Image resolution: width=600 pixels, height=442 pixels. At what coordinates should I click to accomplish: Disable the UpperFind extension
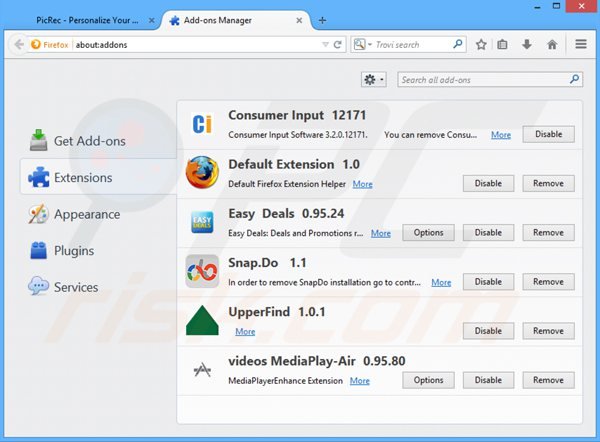click(x=488, y=331)
